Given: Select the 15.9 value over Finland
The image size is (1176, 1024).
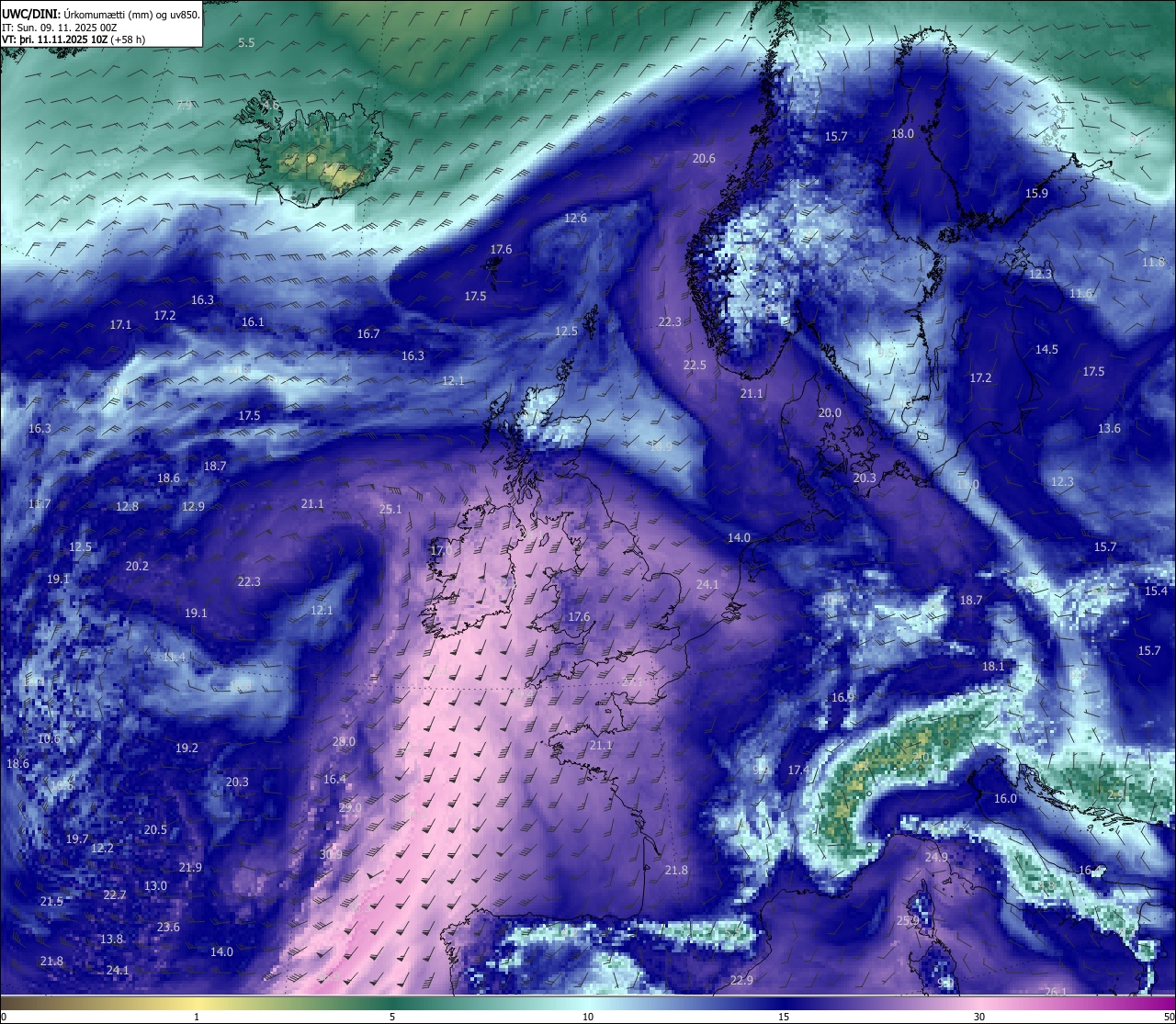Looking at the screenshot, I should [1036, 194].
